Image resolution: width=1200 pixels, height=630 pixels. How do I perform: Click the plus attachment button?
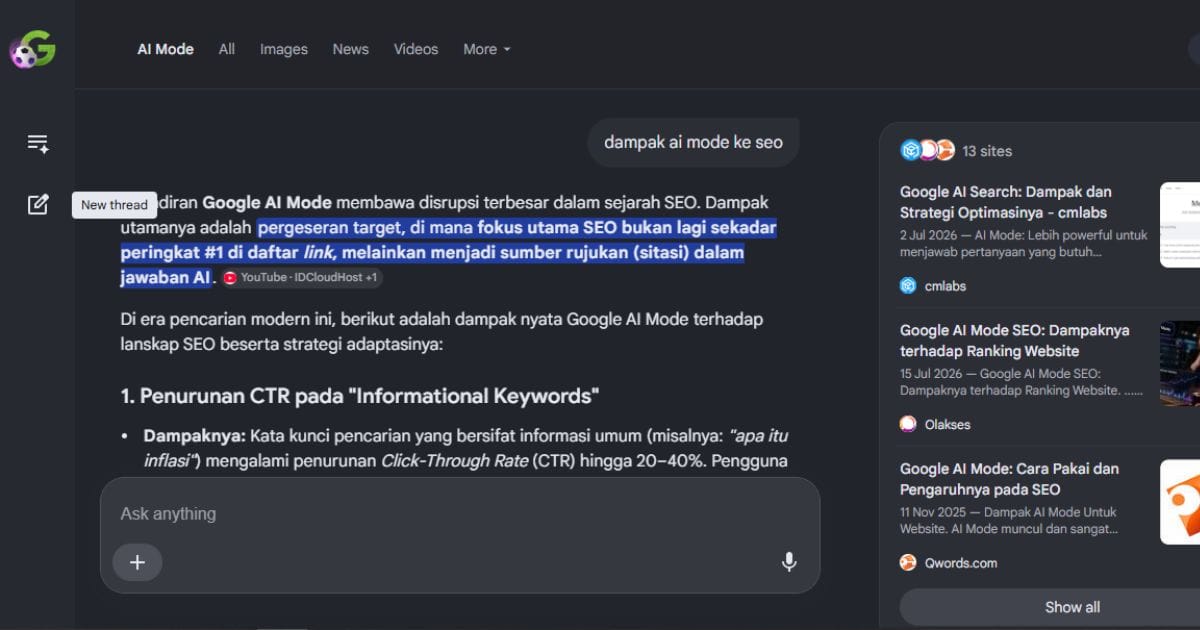[x=138, y=562]
